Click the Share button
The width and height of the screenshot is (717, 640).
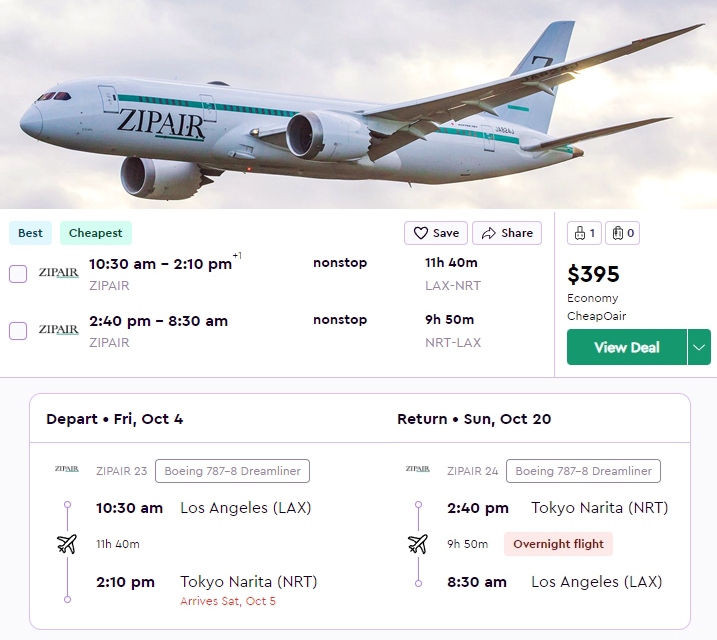coord(507,233)
